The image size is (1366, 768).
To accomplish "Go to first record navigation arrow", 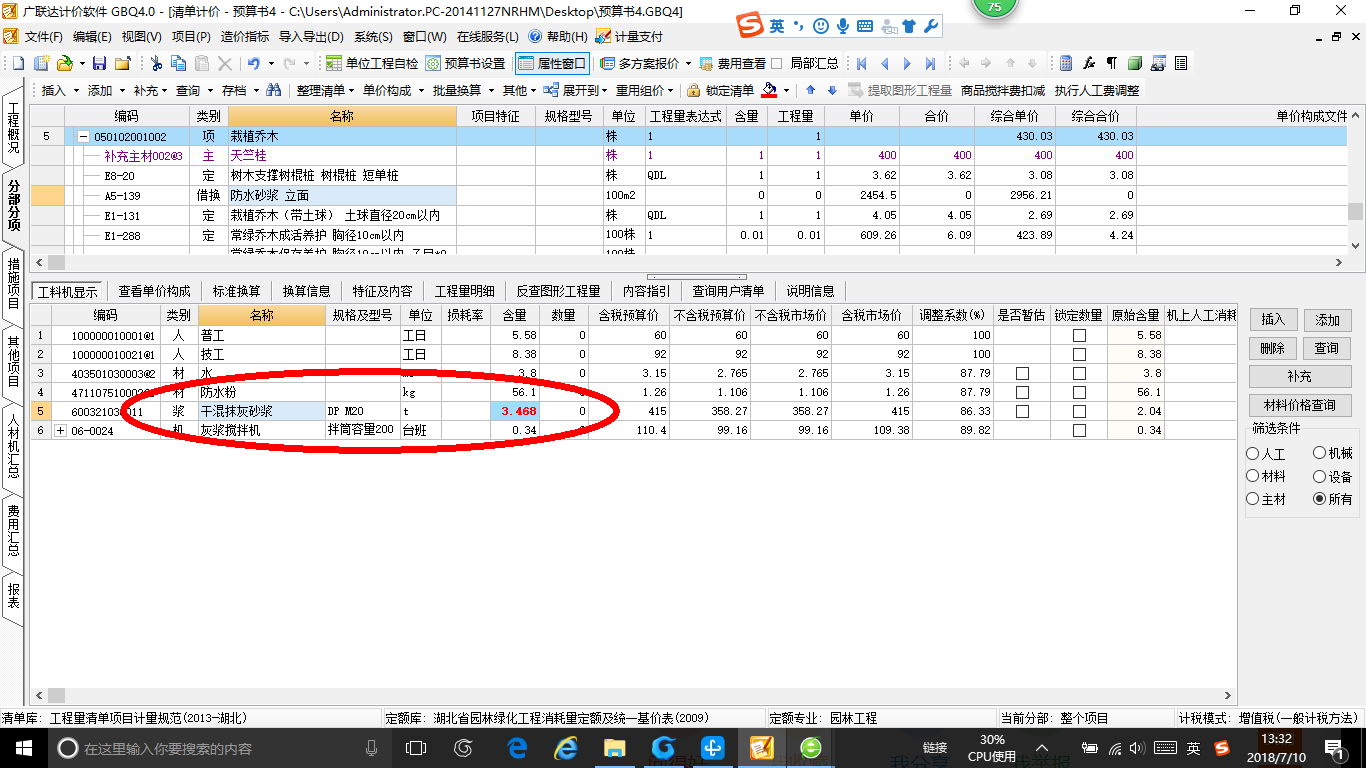I will [x=861, y=63].
